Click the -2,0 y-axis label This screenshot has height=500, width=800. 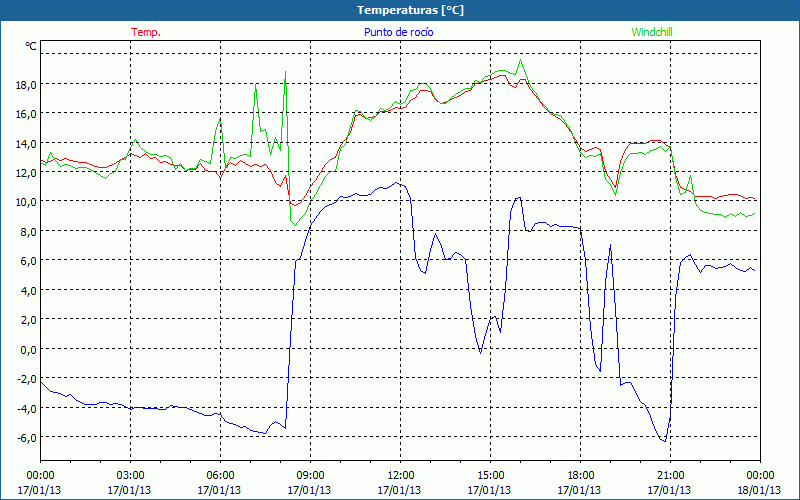(x=27, y=379)
